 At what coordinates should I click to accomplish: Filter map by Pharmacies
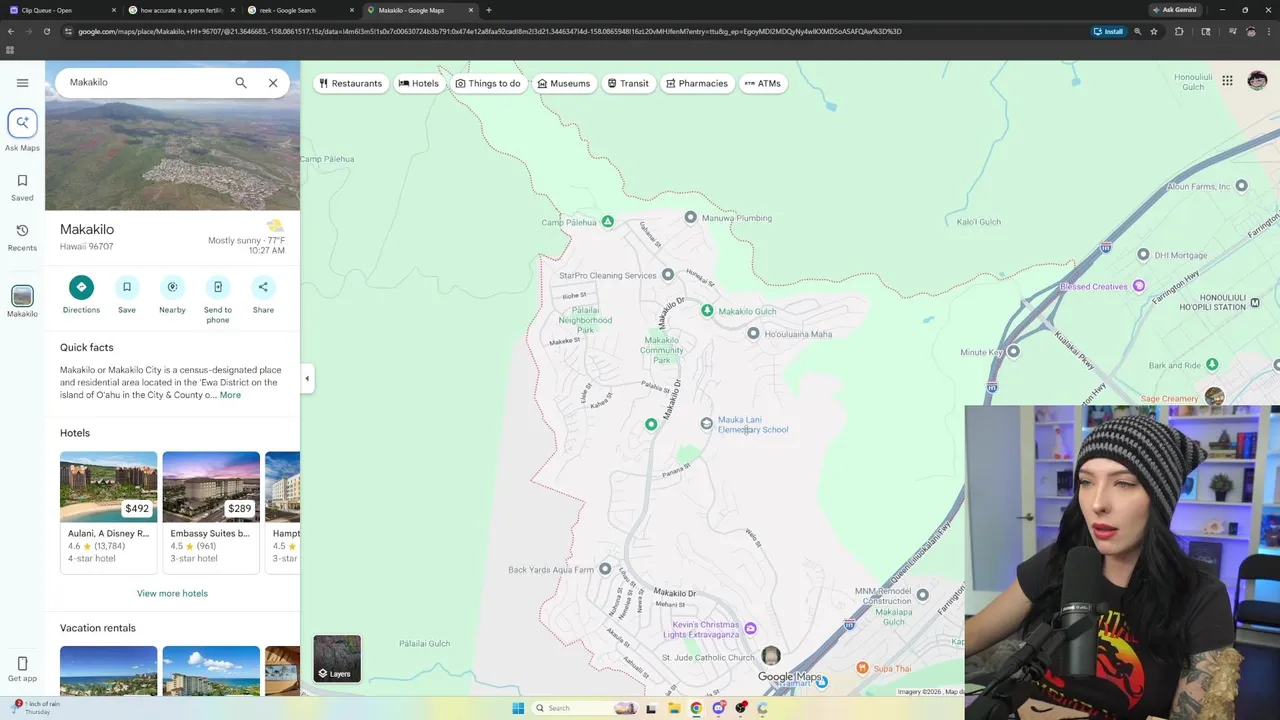[x=697, y=83]
